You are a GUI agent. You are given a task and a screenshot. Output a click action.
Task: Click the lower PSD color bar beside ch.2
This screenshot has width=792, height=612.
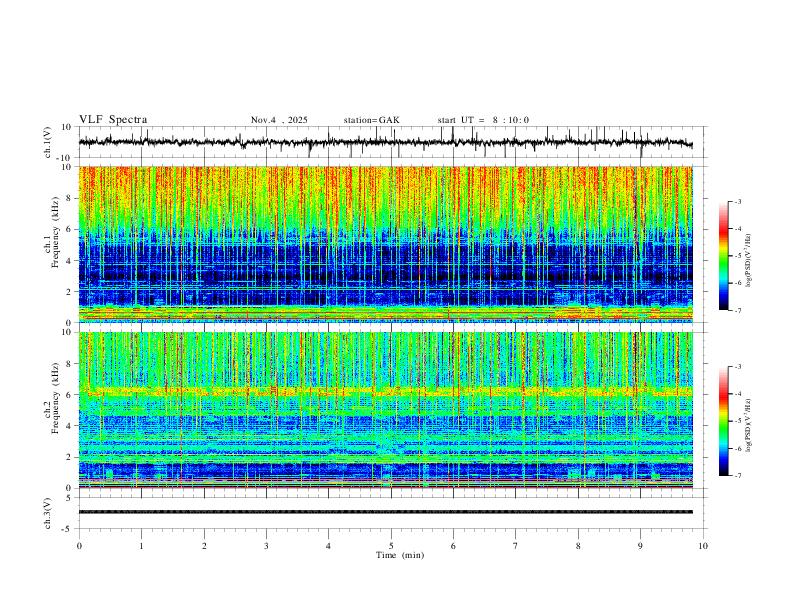(723, 421)
